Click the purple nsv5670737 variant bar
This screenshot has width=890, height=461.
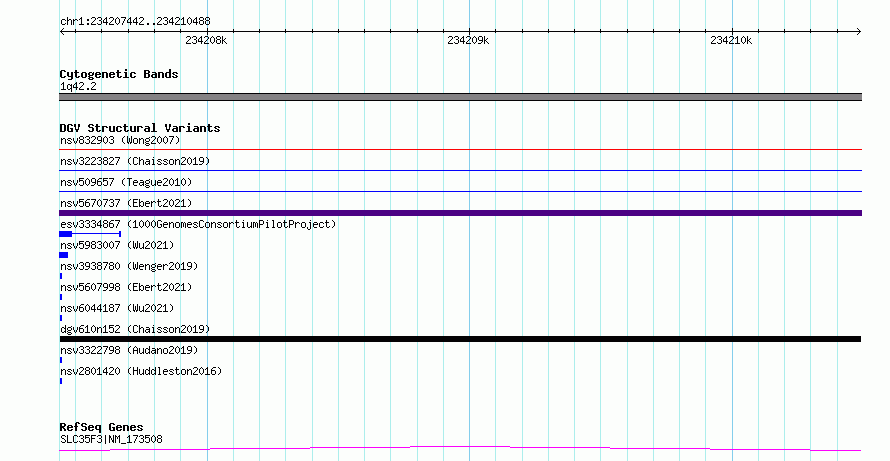point(460,213)
